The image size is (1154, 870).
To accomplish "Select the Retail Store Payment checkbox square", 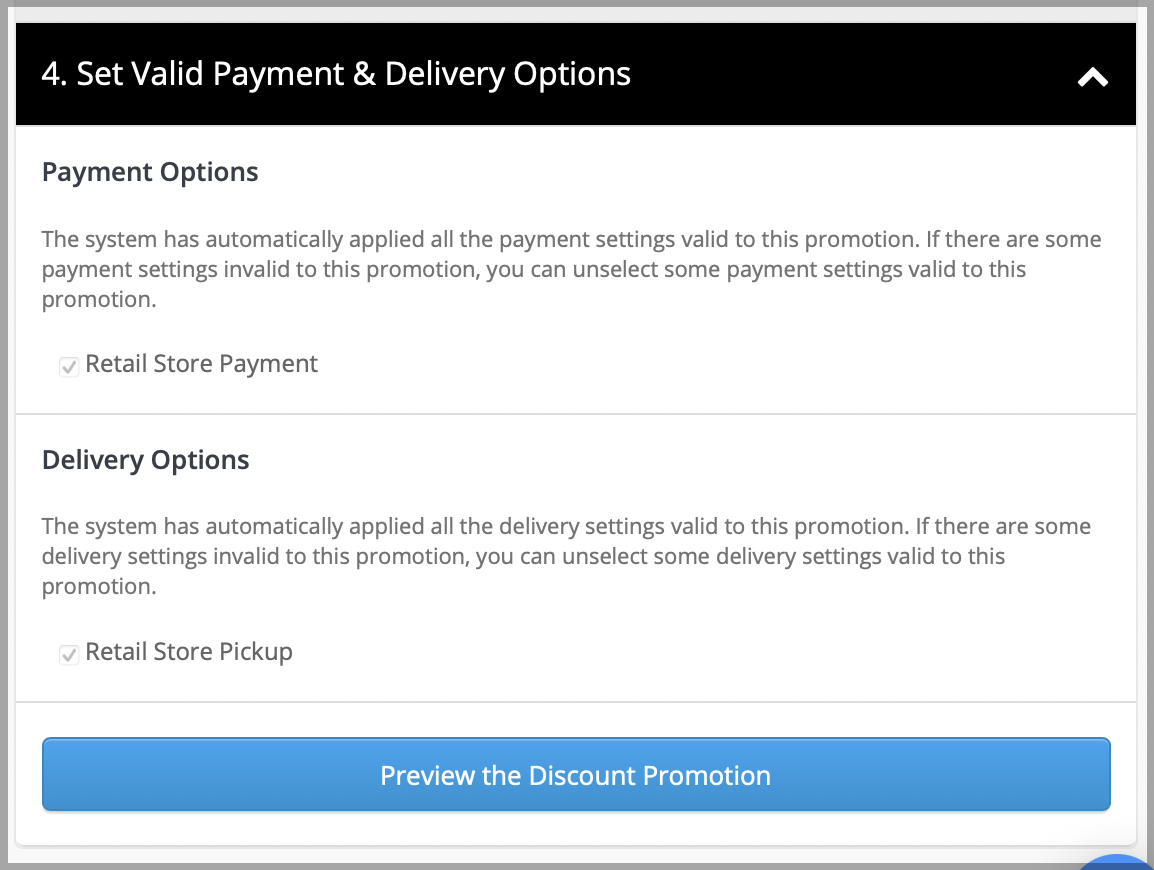I will click(x=68, y=366).
